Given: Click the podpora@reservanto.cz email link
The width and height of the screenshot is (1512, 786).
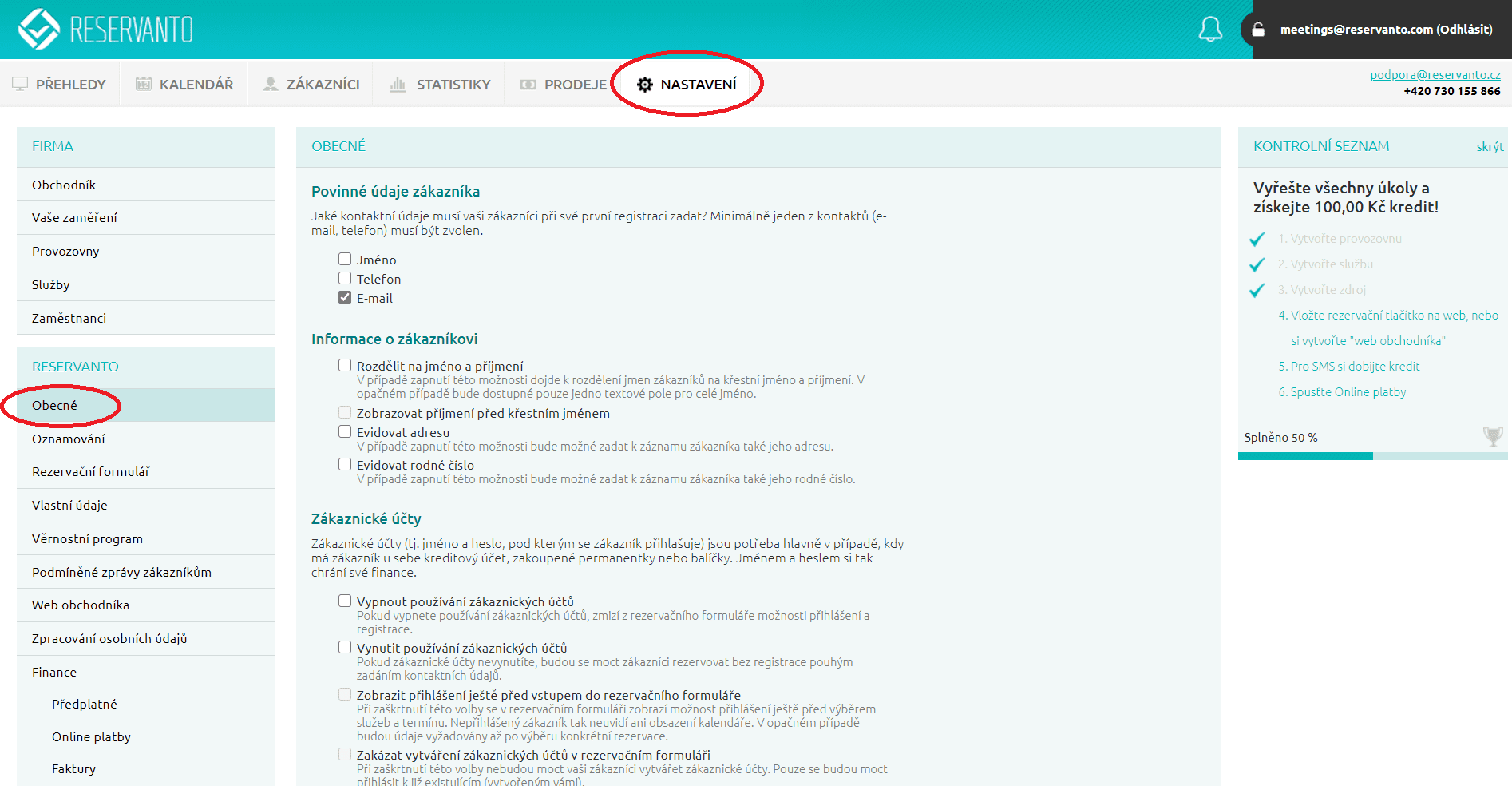Looking at the screenshot, I should pyautogui.click(x=1435, y=74).
